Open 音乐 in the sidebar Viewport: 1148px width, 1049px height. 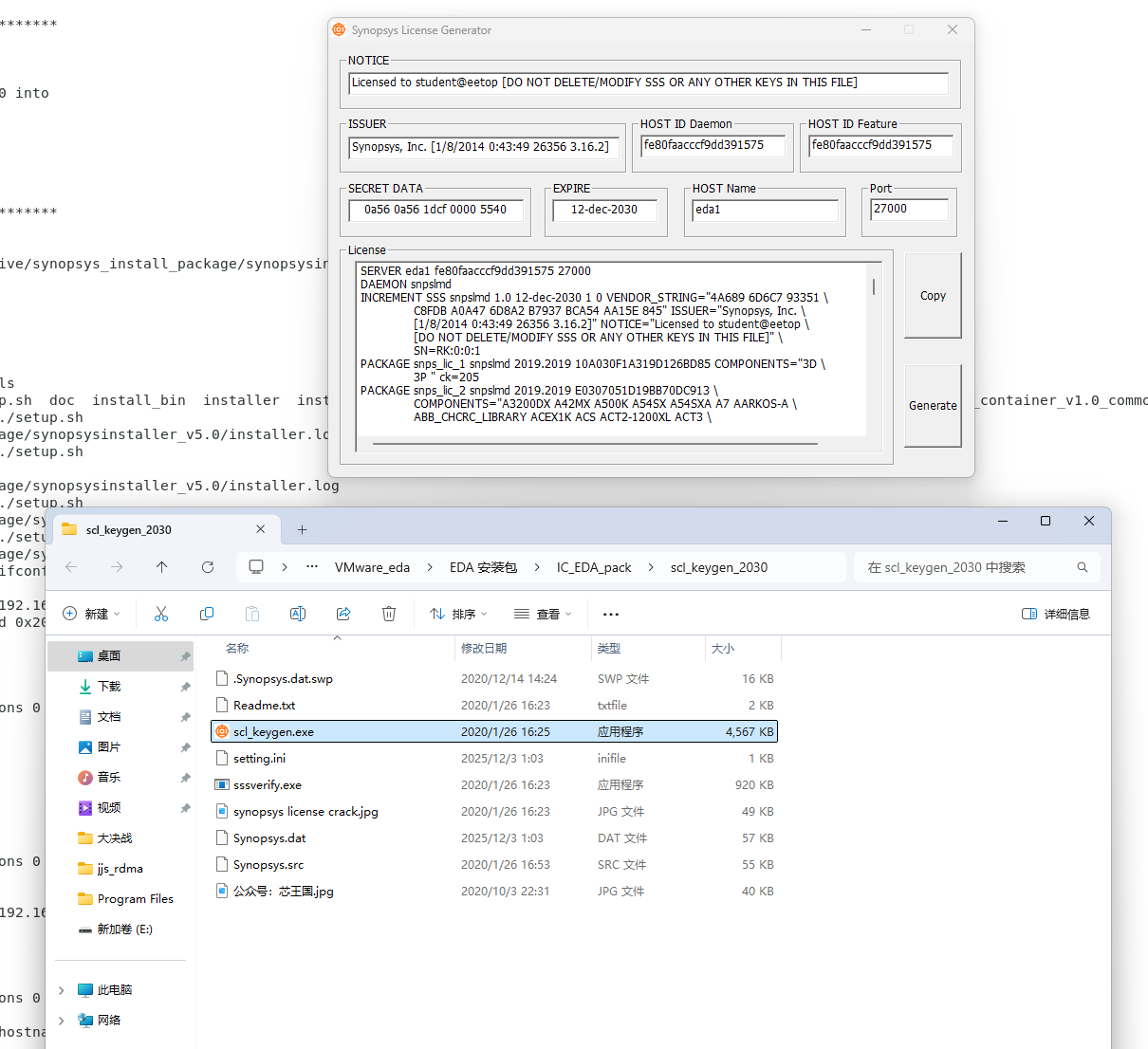[x=120, y=778]
